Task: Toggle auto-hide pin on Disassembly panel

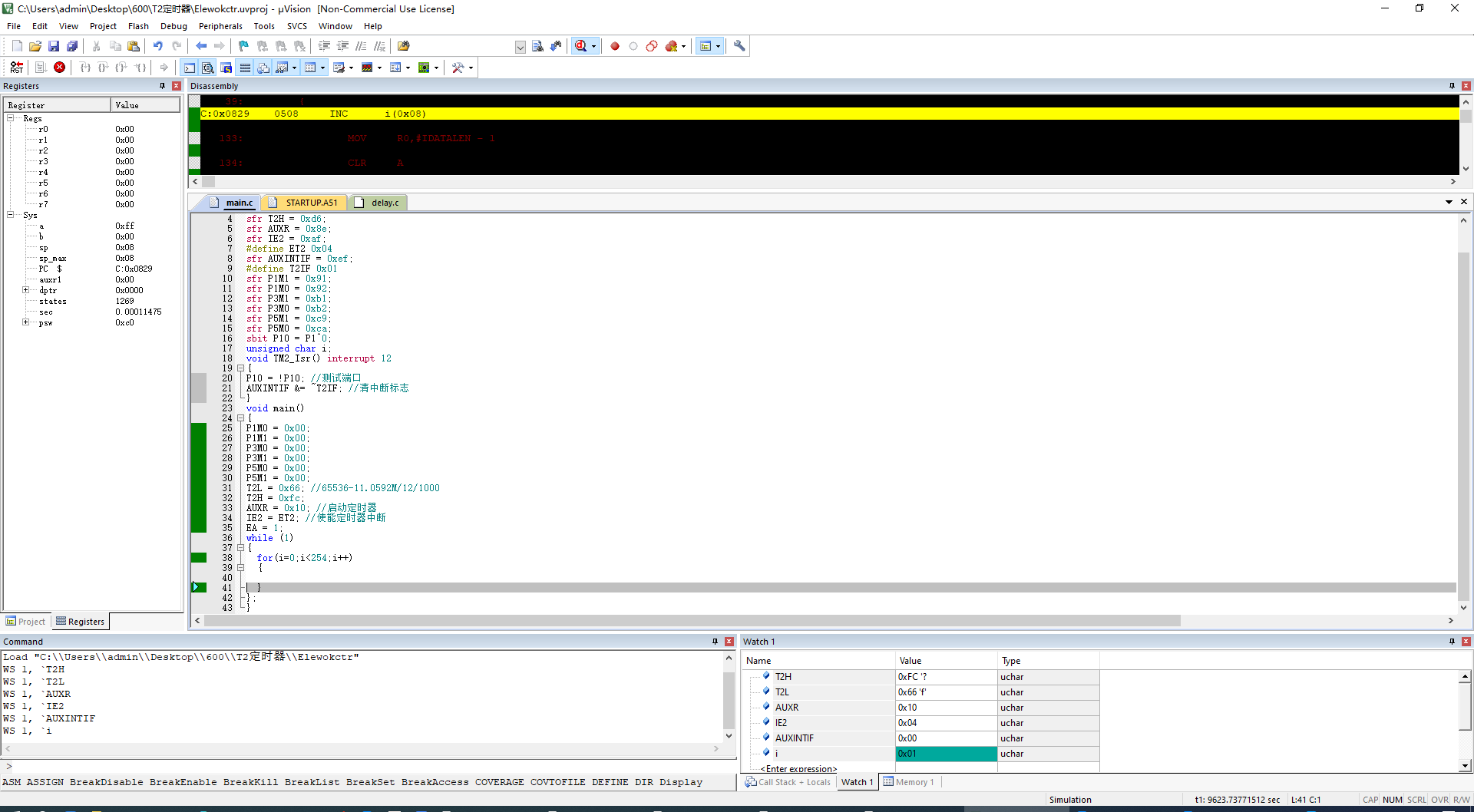Action: click(x=1452, y=86)
